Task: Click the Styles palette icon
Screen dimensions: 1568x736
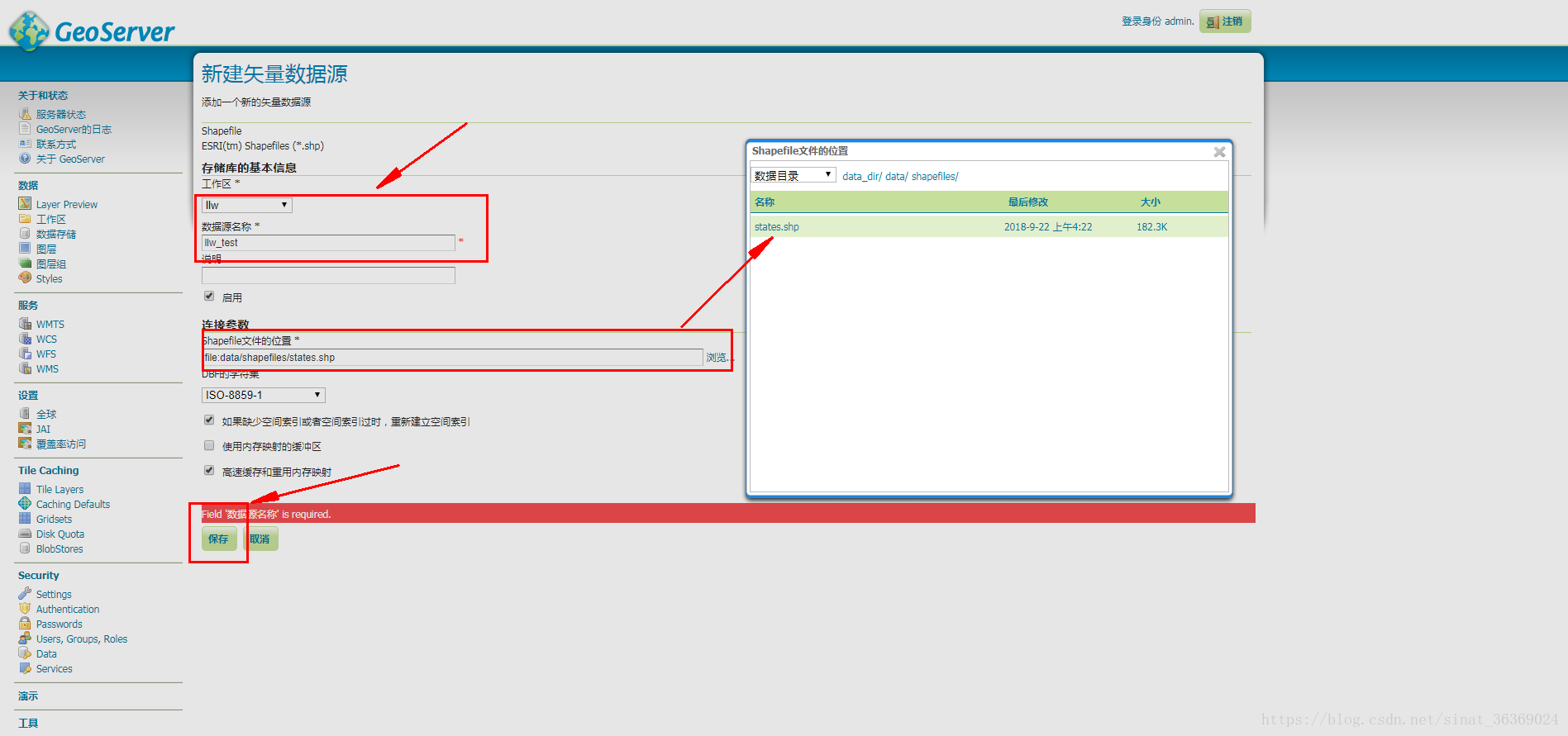Action: click(x=25, y=278)
